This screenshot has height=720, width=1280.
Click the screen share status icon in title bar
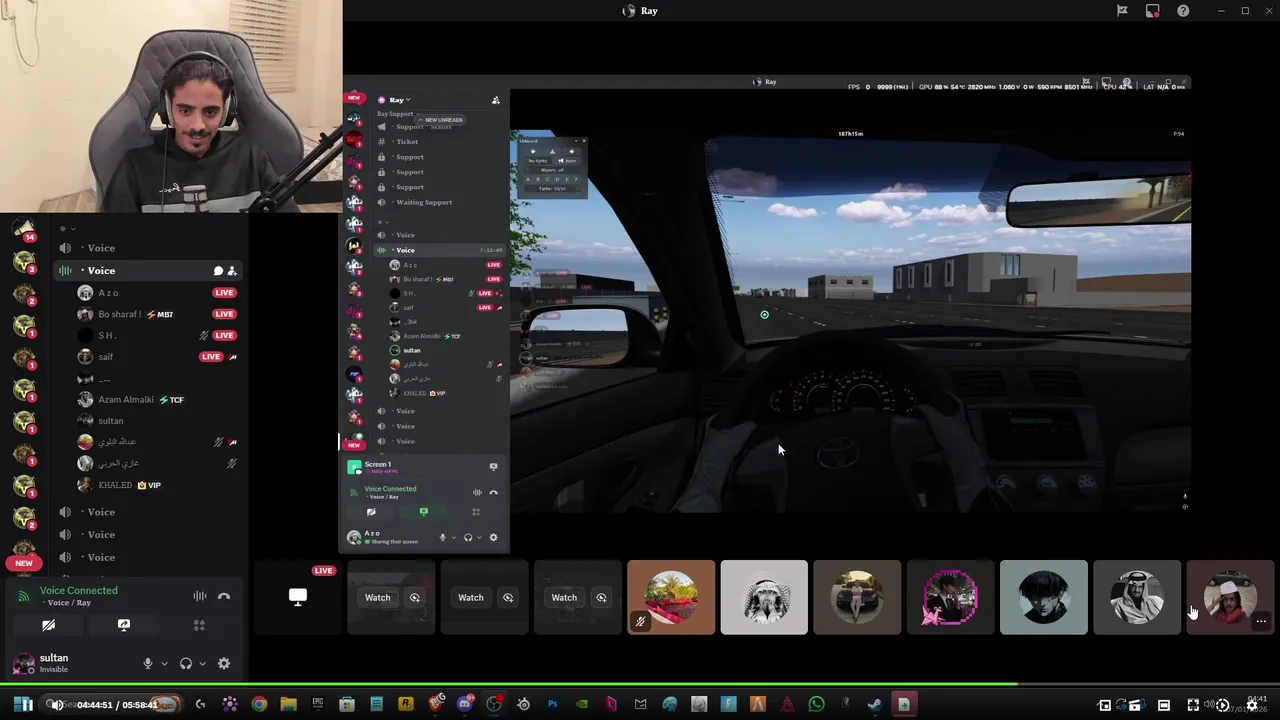coord(1152,11)
